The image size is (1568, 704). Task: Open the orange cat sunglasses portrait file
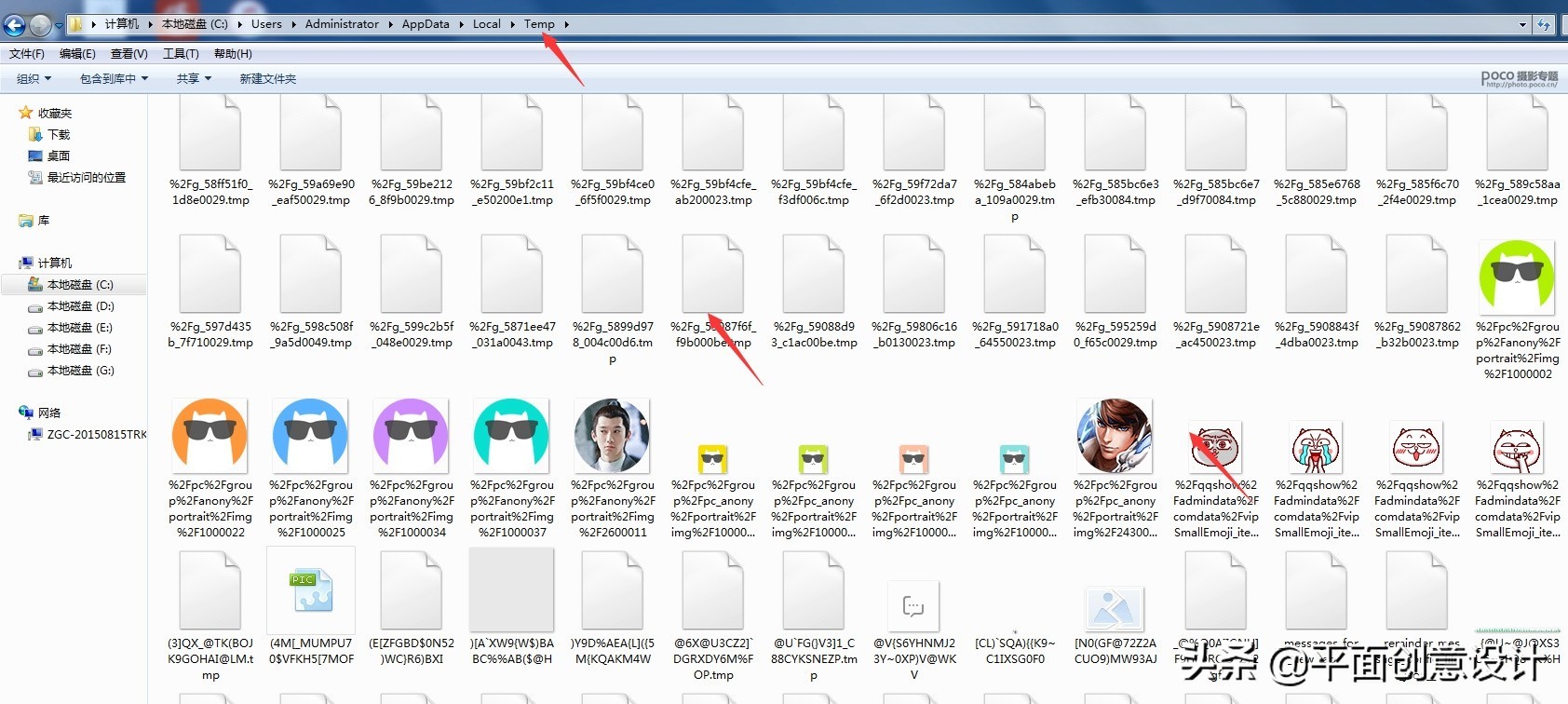(x=210, y=436)
